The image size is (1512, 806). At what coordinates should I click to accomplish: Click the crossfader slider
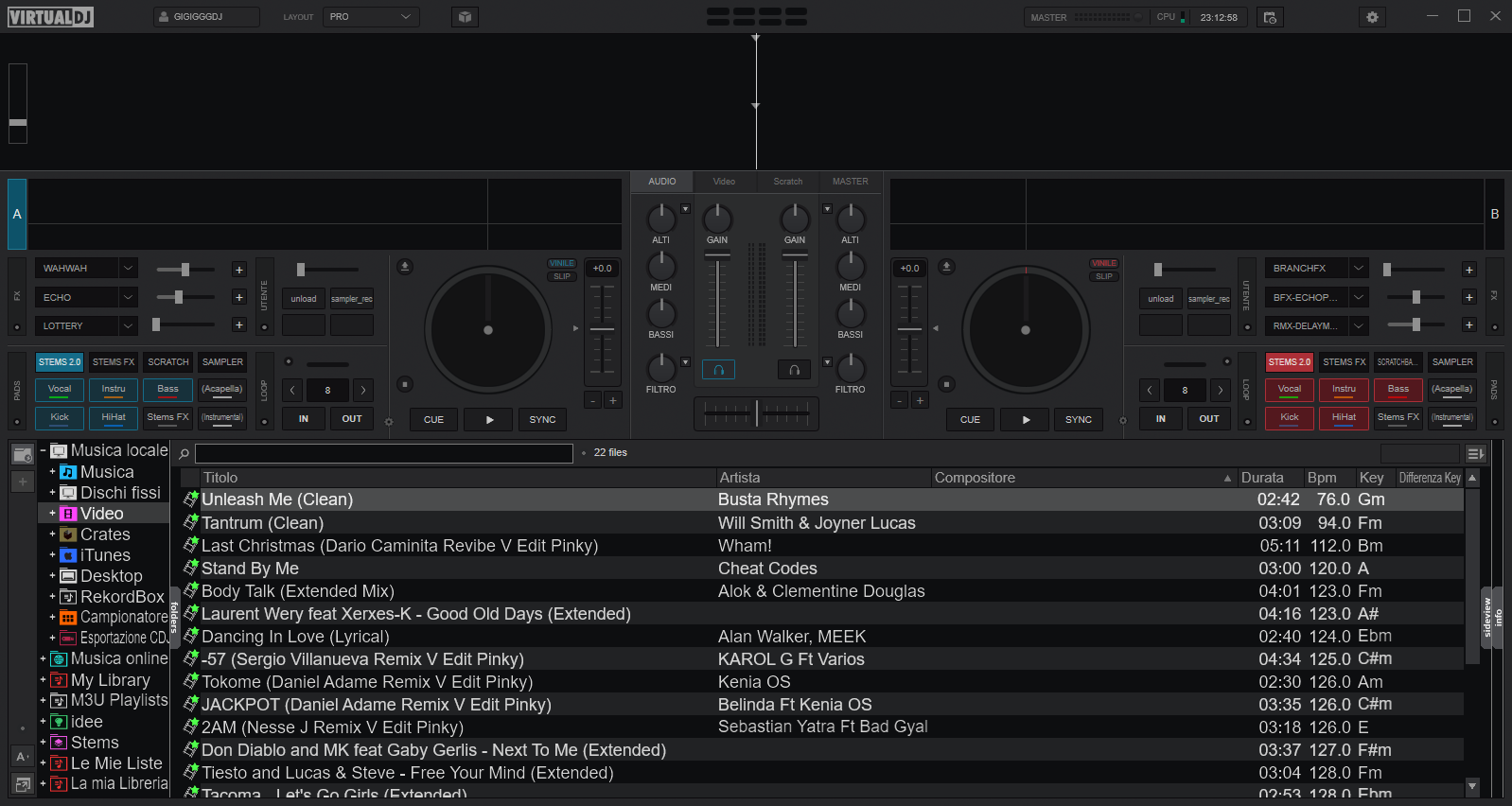pyautogui.click(x=757, y=413)
